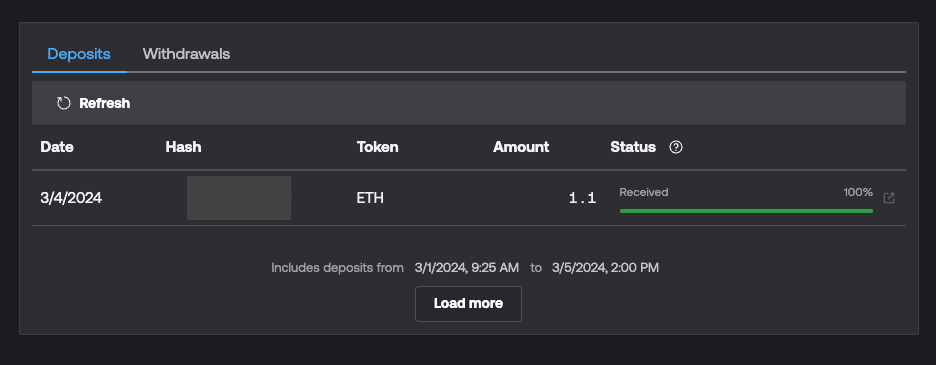Open the Status help question-mark icon

click(676, 147)
